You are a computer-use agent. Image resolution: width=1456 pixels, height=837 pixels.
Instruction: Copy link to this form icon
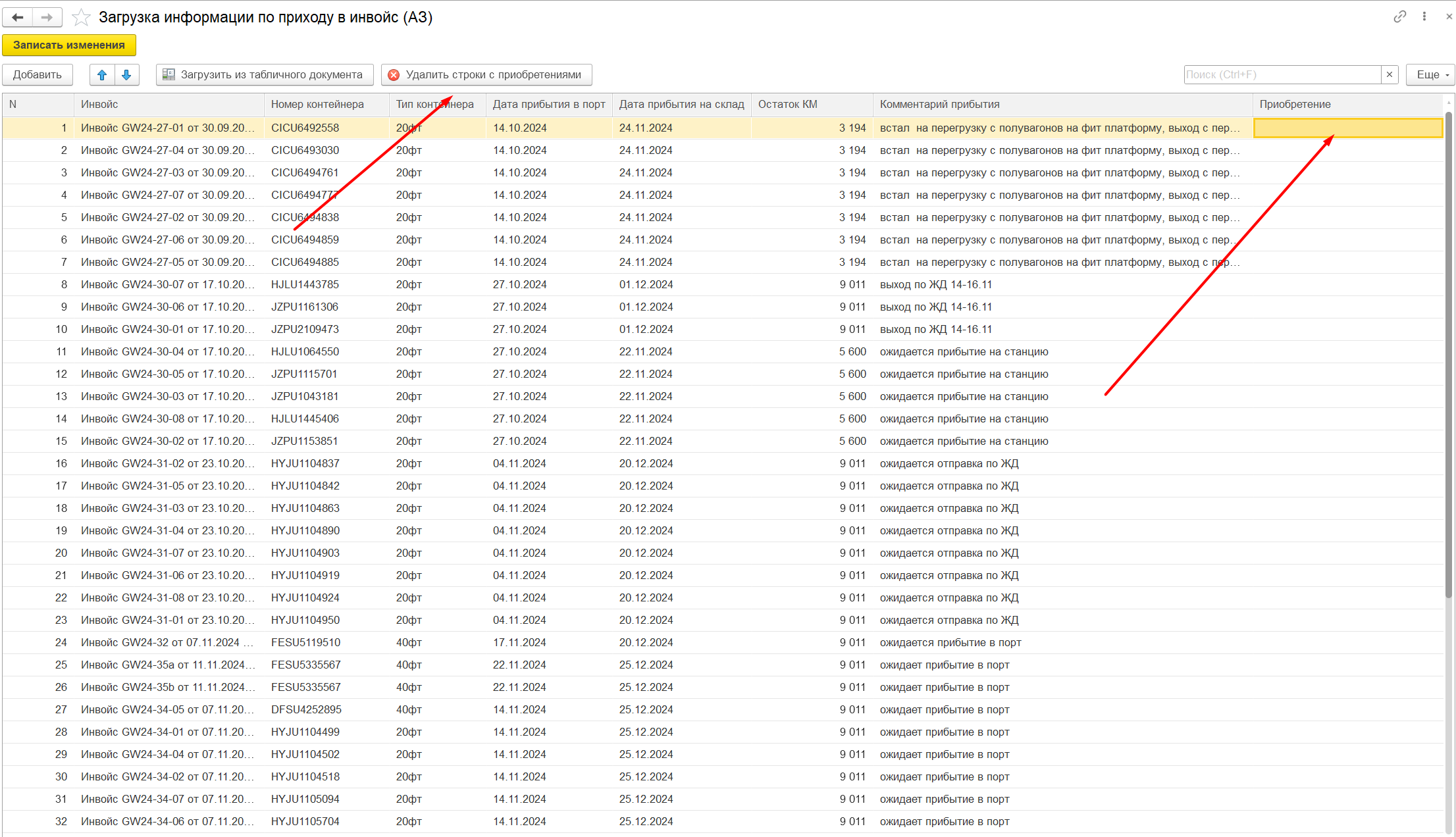point(1399,17)
